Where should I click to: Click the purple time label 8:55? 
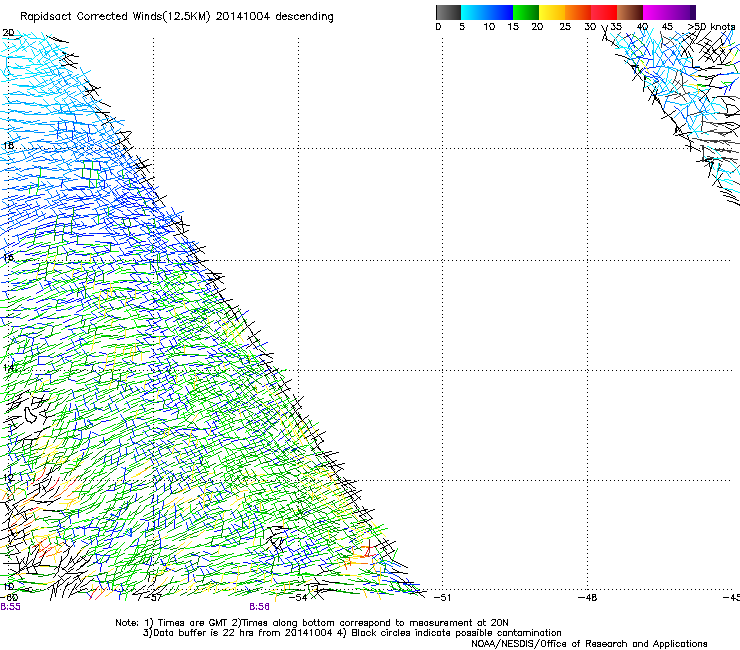[10, 607]
